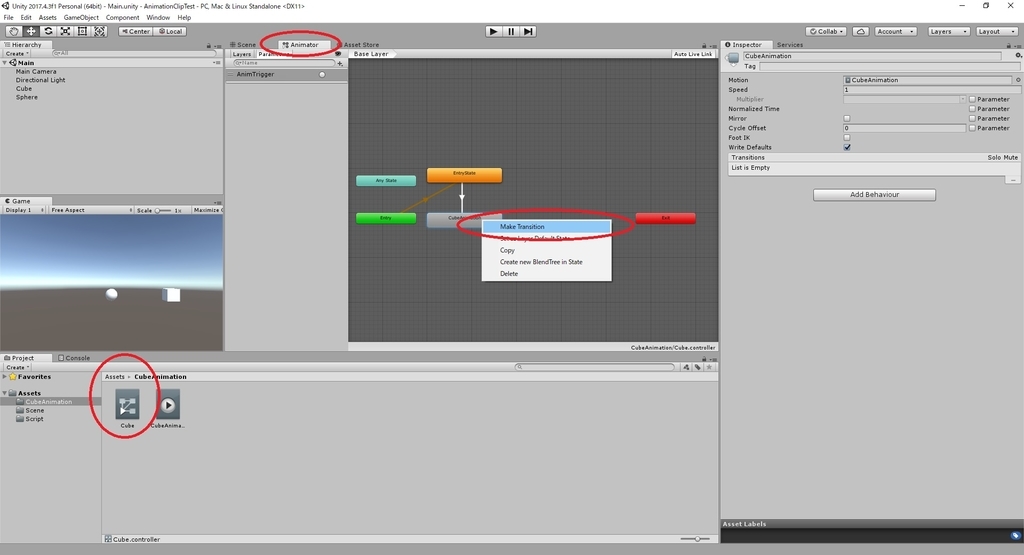Screen dimensions: 1024x555
Task: Click the Add Behaviour button
Action: (874, 195)
